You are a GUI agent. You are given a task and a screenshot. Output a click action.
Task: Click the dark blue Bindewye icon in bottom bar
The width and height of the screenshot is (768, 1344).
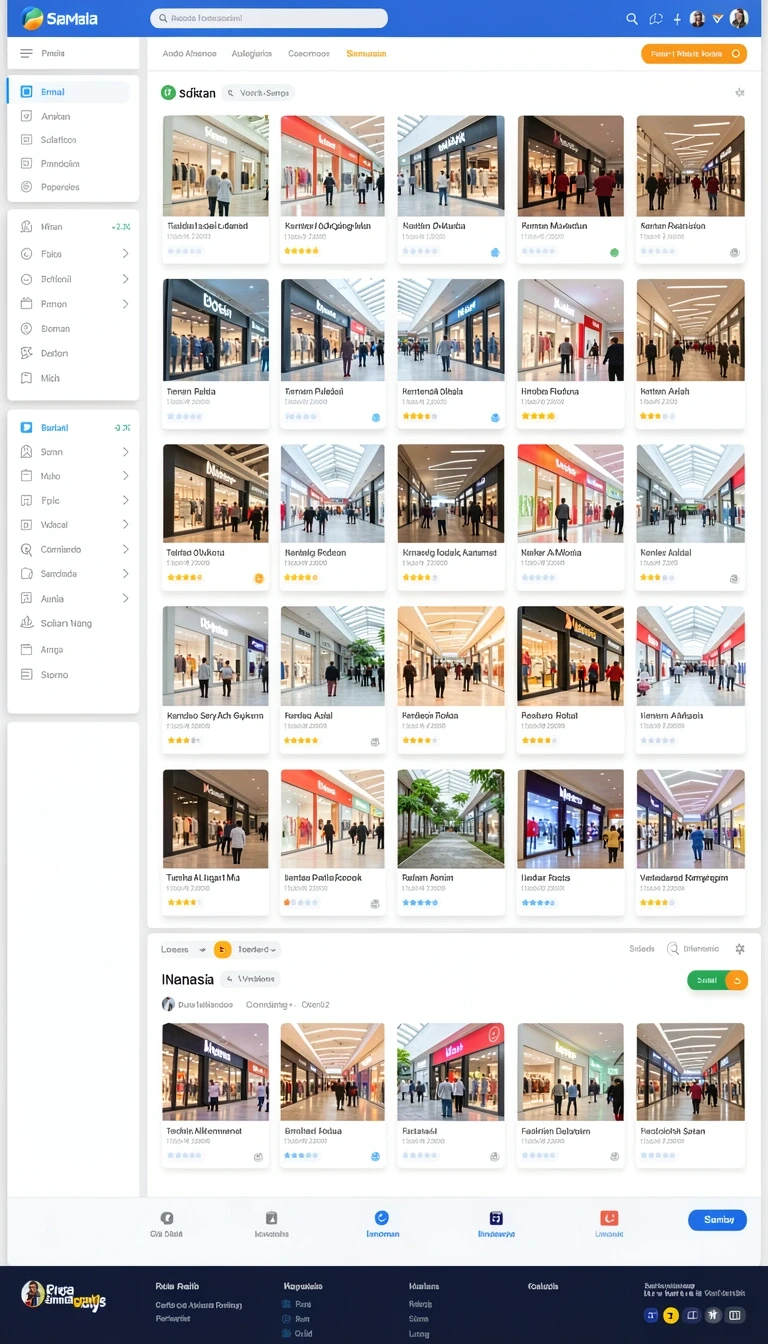click(496, 1218)
